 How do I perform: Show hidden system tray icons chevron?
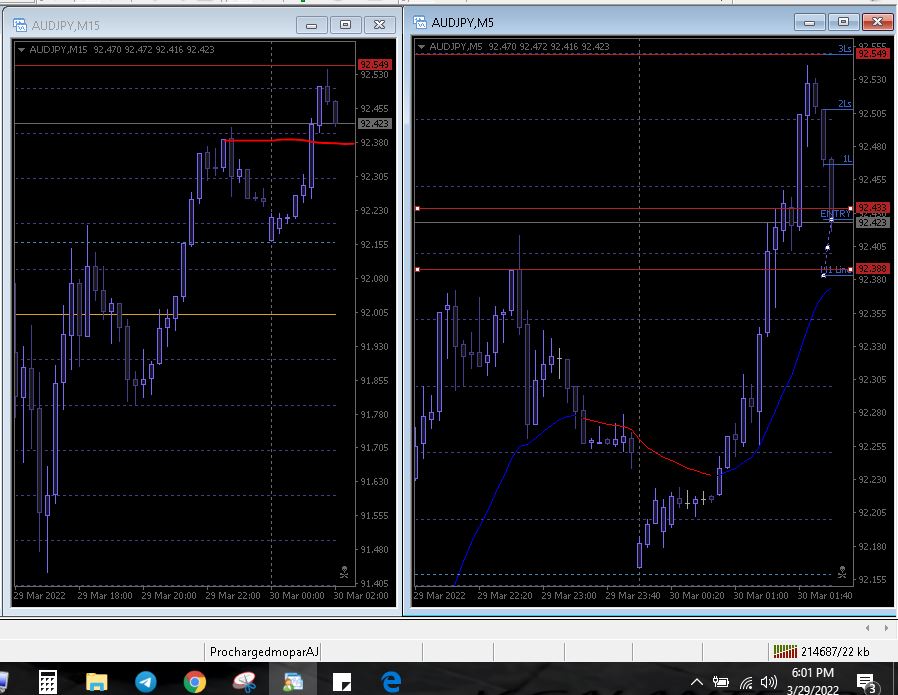pos(696,682)
